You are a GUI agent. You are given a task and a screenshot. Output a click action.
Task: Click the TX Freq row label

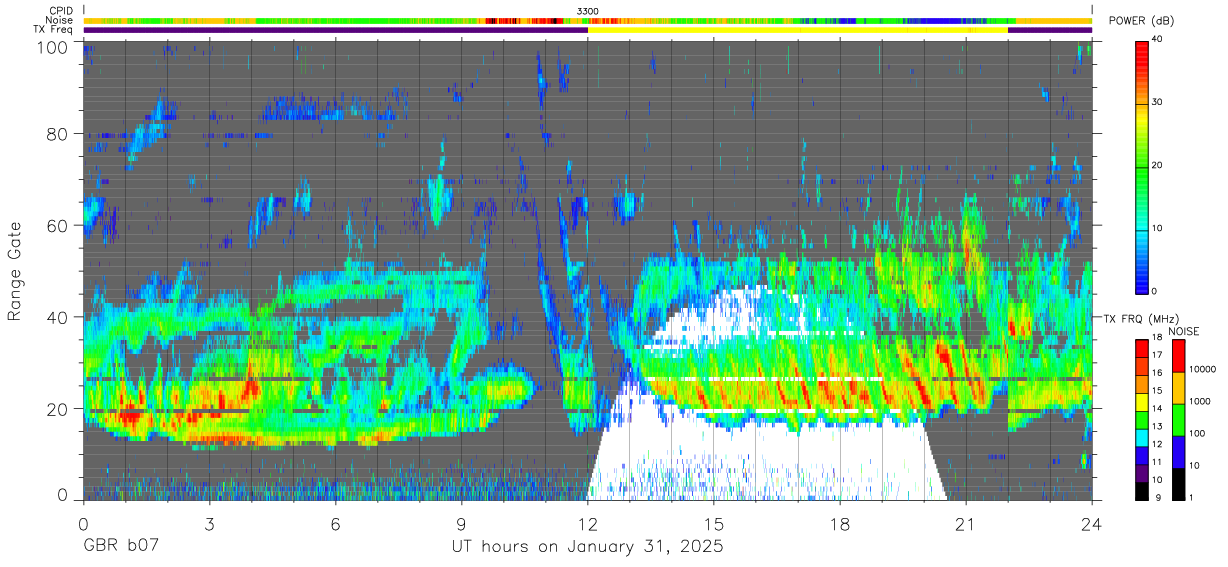pyautogui.click(x=53, y=30)
